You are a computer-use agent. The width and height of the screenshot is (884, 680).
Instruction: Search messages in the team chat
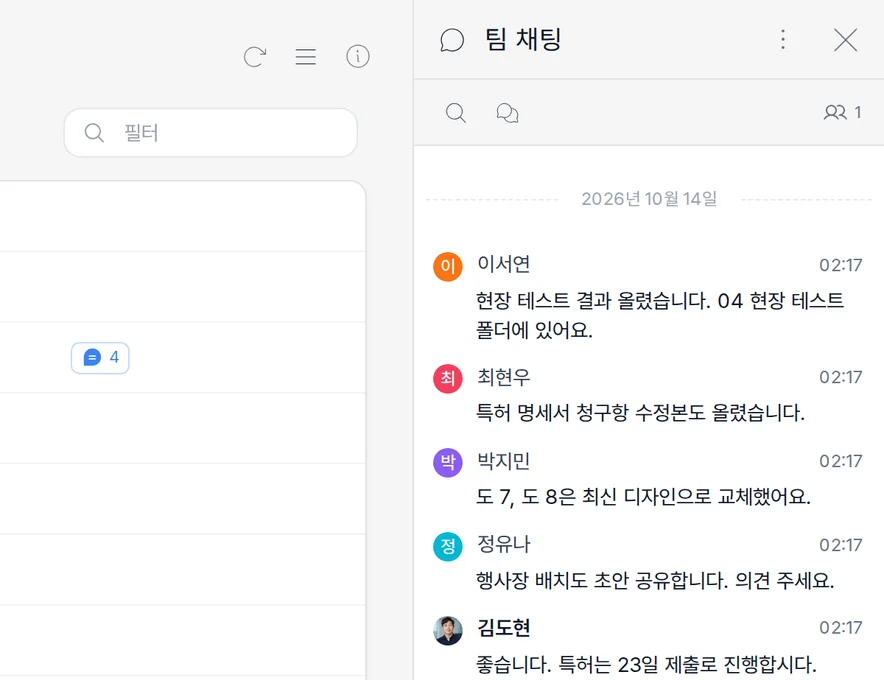456,113
